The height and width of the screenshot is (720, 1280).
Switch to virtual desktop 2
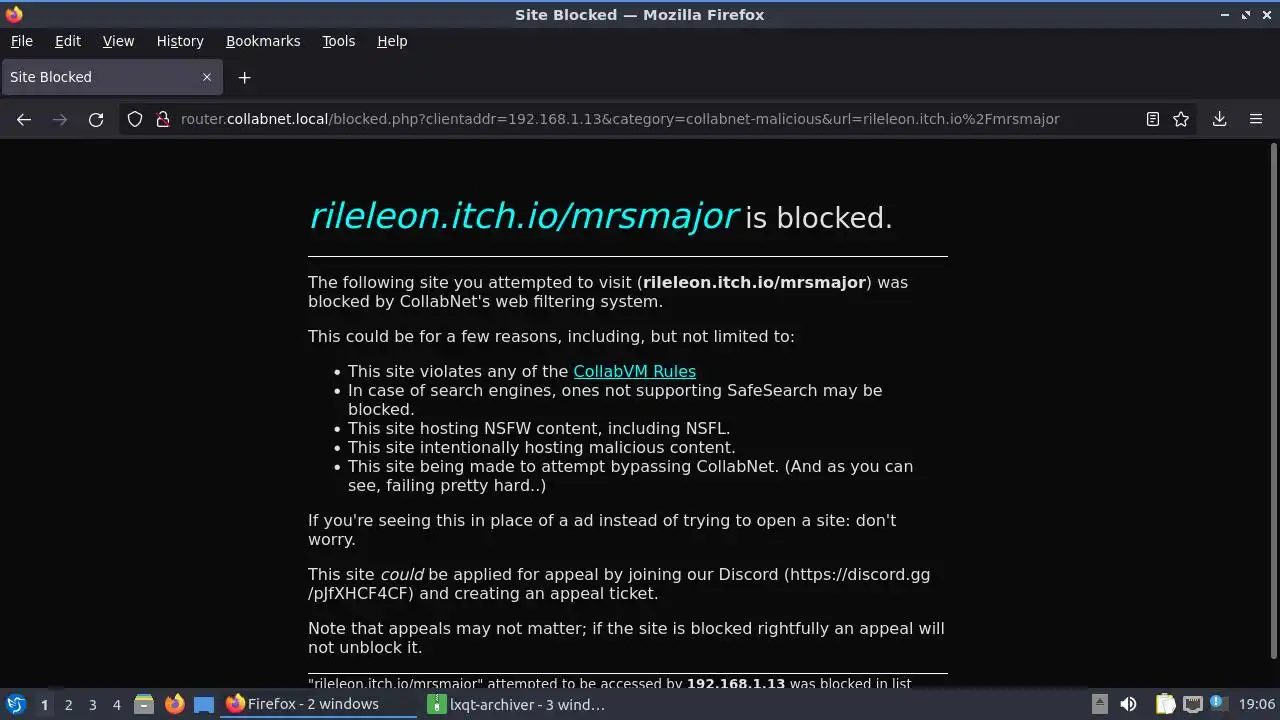68,705
